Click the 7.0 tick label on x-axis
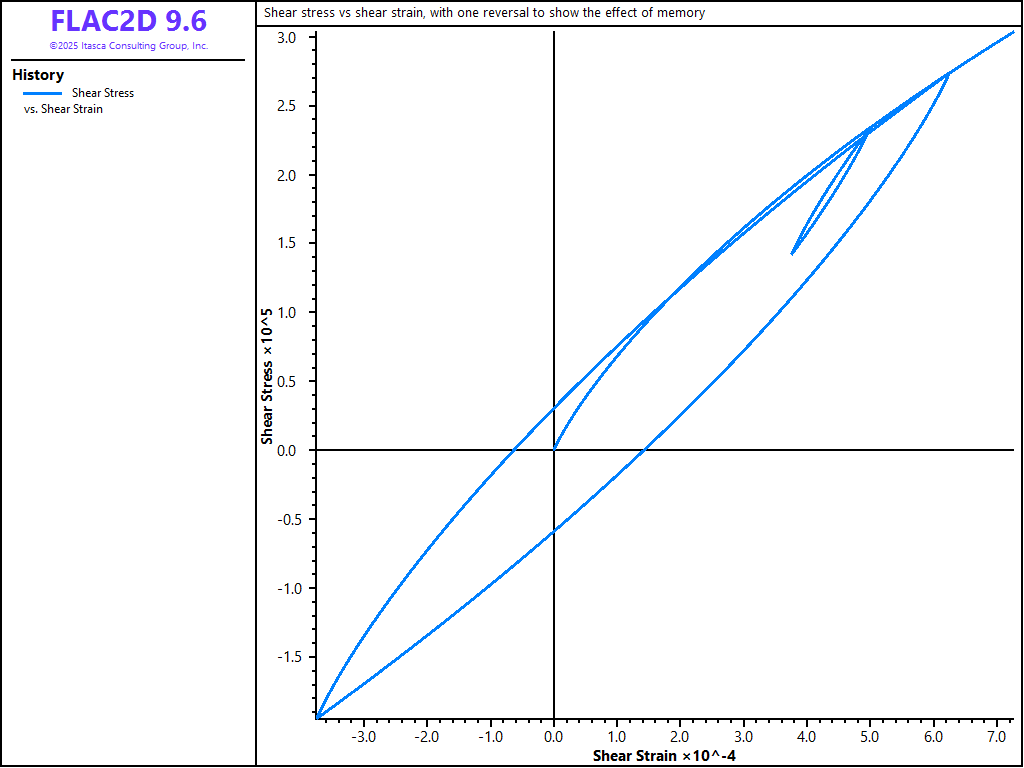This screenshot has height=768, width=1024. coord(996,737)
